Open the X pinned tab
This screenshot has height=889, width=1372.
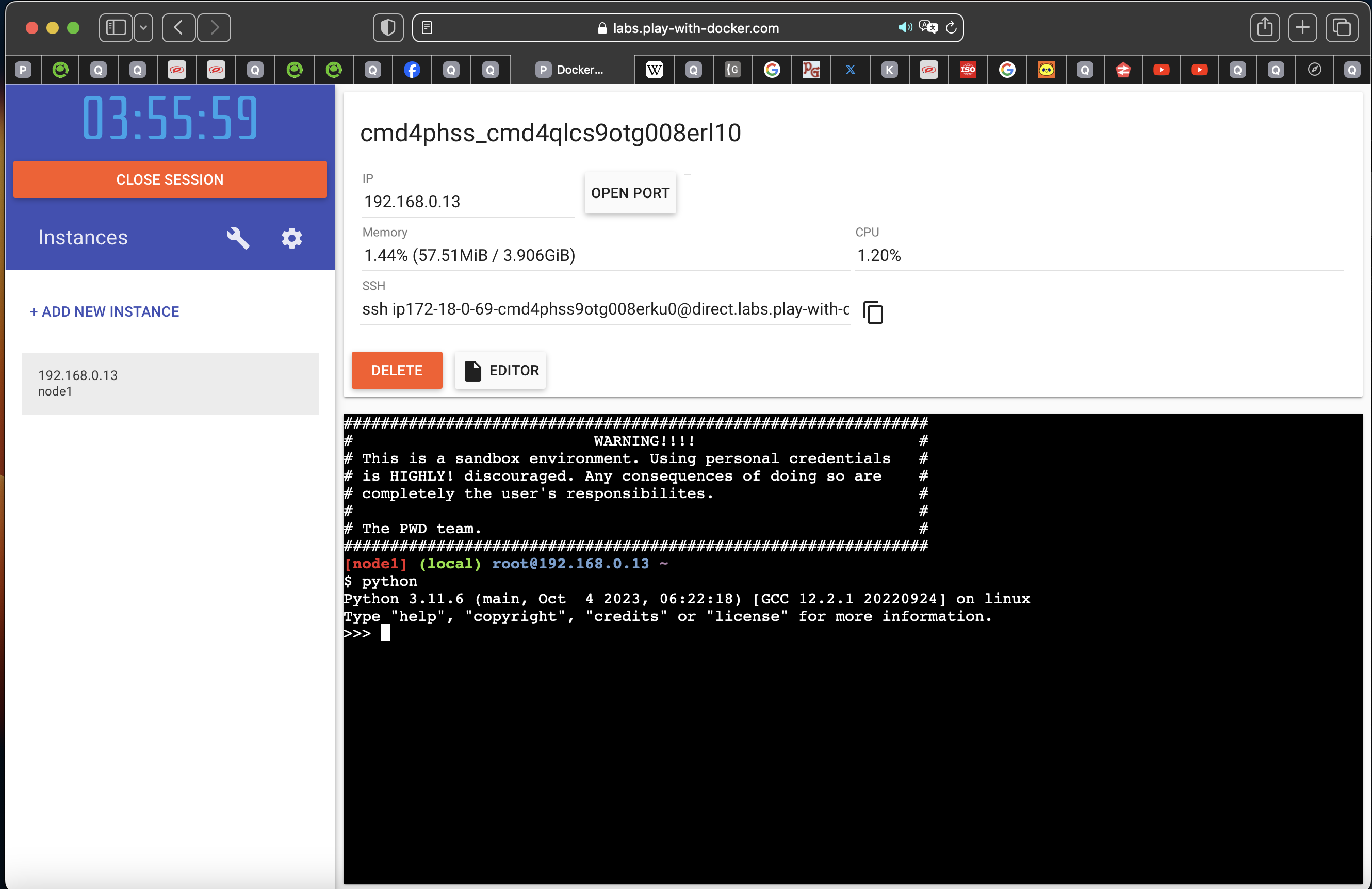click(851, 69)
